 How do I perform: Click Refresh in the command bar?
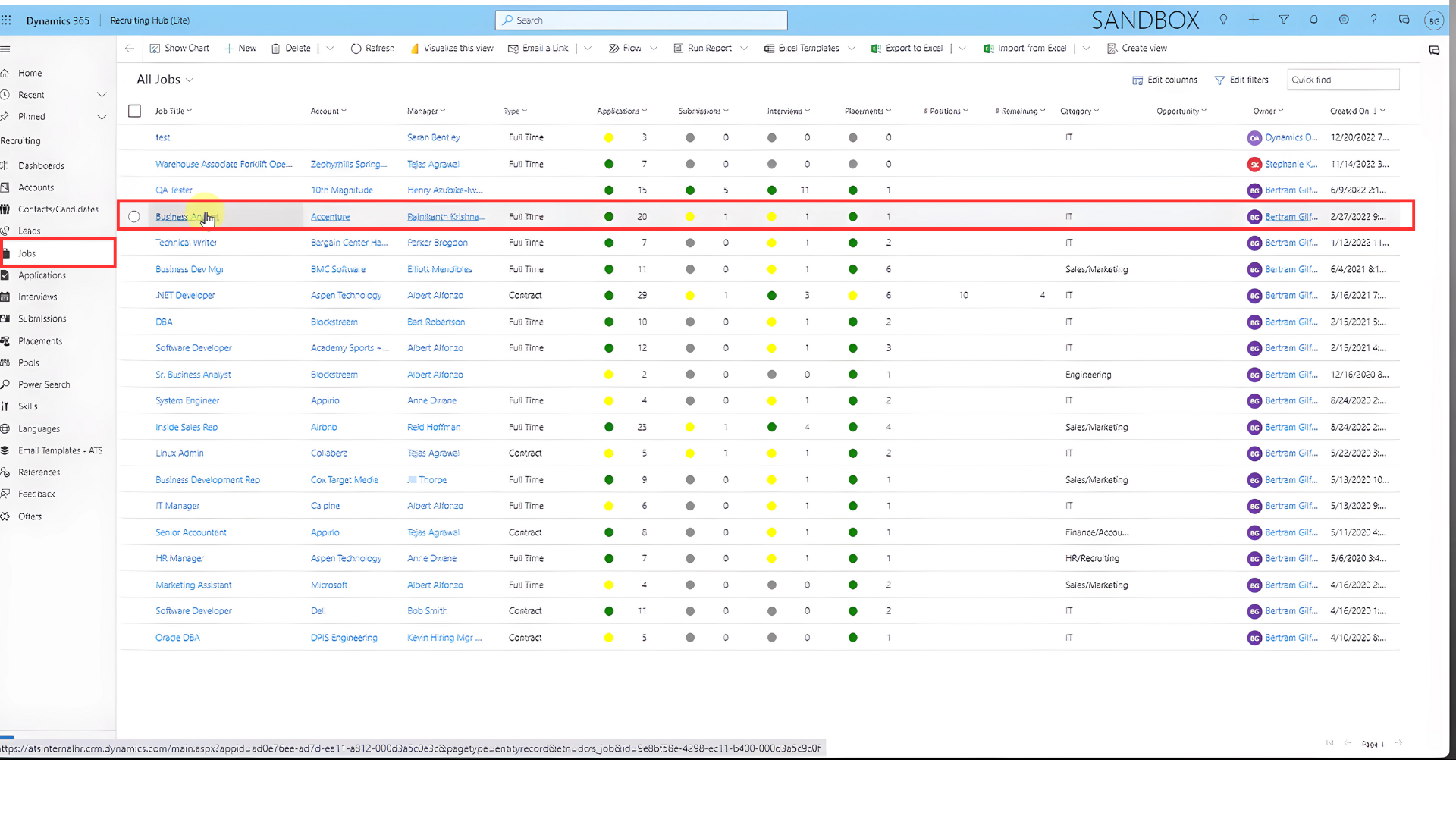(372, 49)
